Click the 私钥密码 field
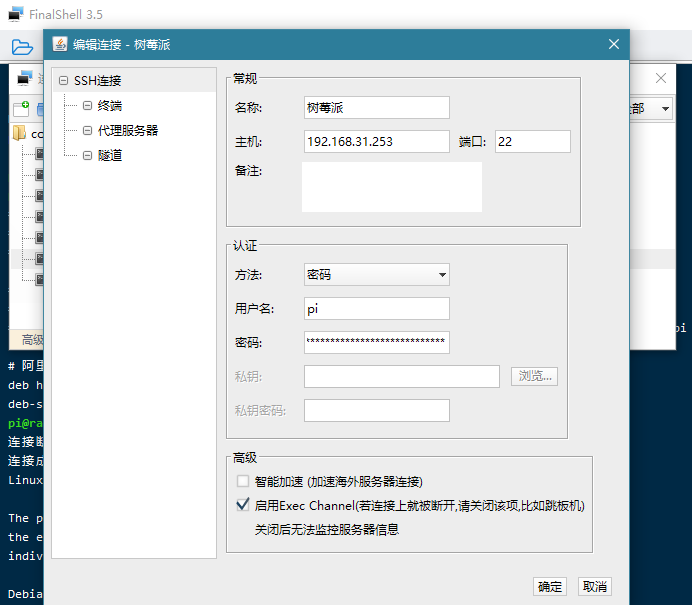The height and width of the screenshot is (605, 692). (x=376, y=410)
